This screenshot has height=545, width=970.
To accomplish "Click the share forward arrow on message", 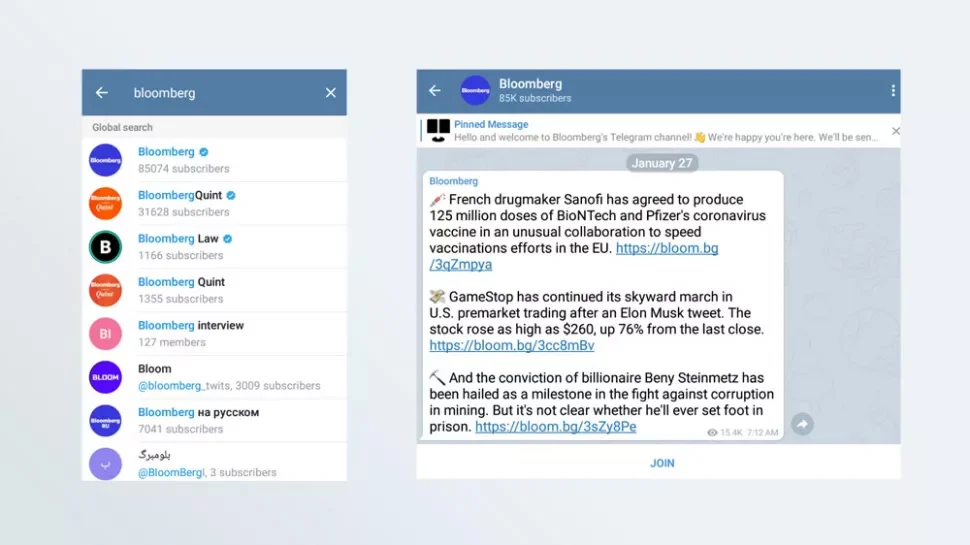I will pyautogui.click(x=801, y=424).
